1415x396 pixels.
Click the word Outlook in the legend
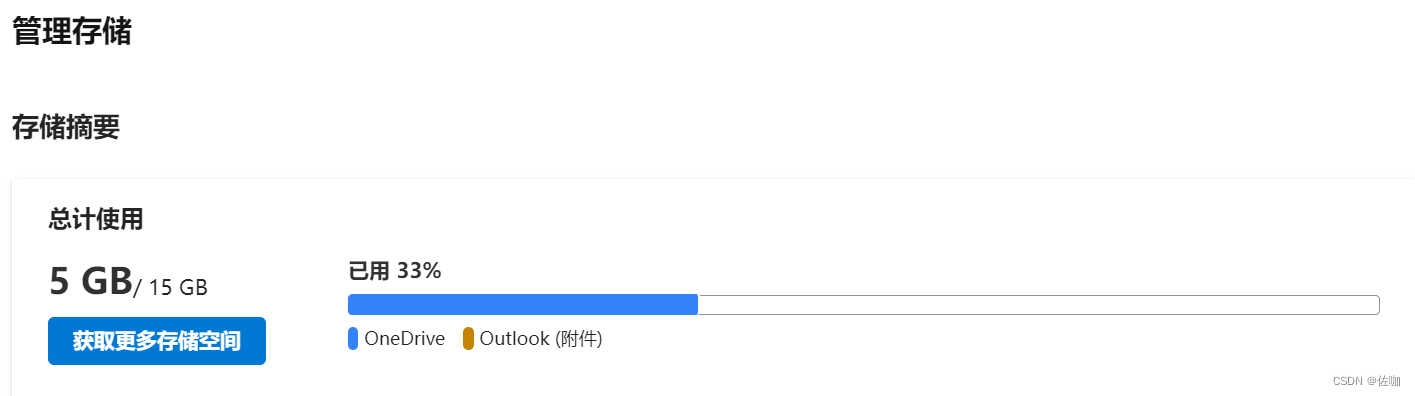(x=515, y=339)
